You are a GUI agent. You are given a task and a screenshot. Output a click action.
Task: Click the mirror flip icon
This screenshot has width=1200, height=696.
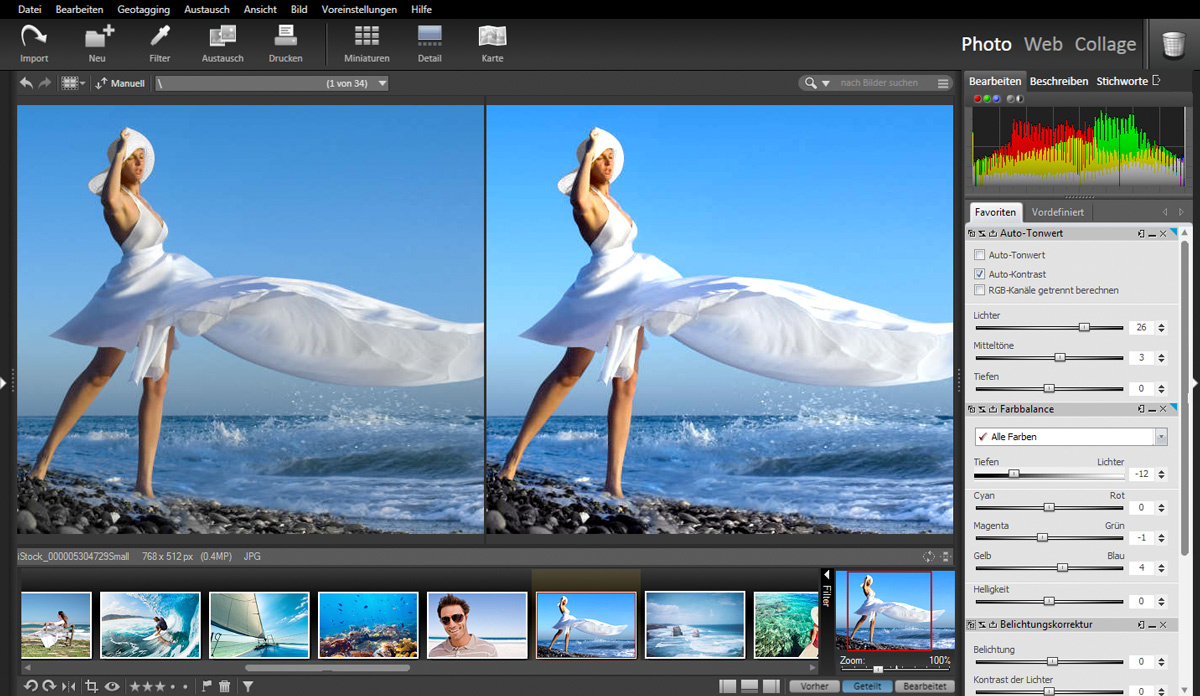68,686
